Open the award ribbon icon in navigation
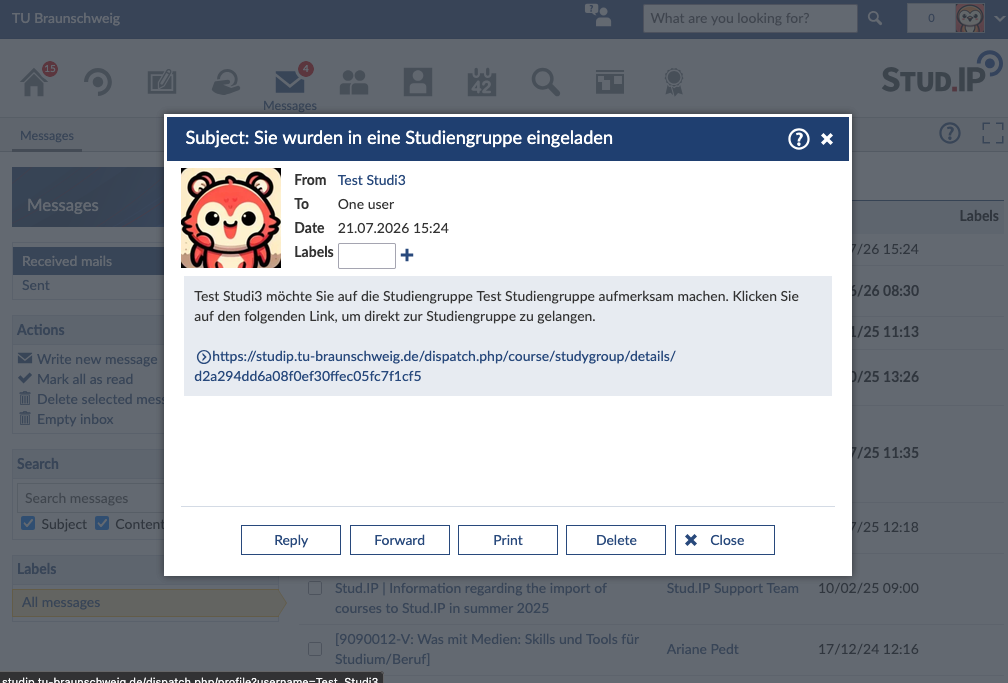The width and height of the screenshot is (1008, 683). point(673,82)
